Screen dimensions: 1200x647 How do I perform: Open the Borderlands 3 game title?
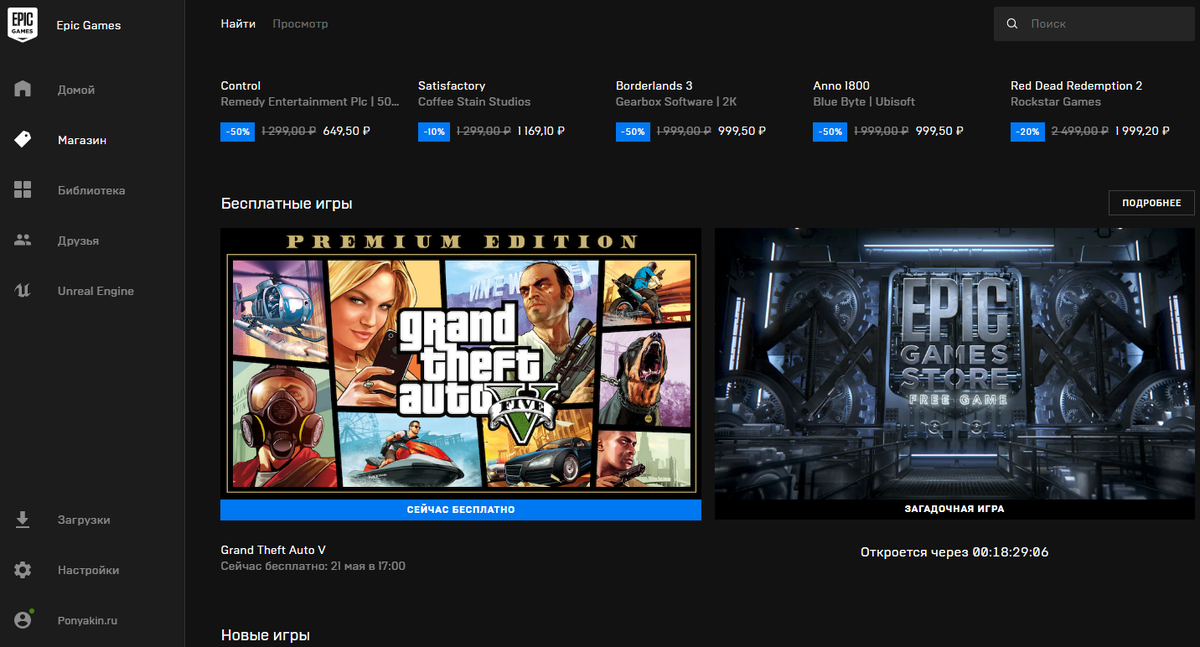654,86
